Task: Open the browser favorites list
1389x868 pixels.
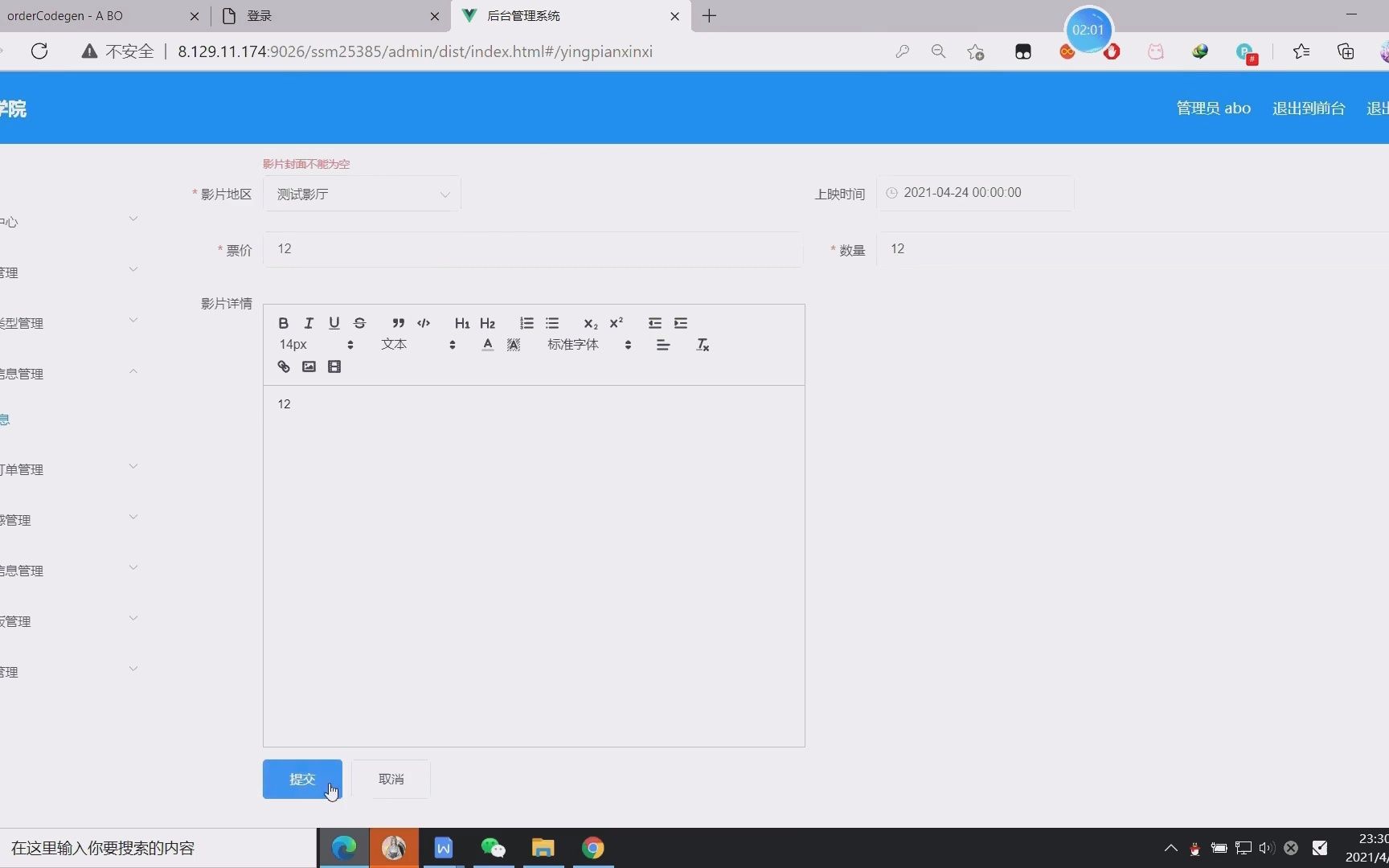Action: click(x=1301, y=51)
